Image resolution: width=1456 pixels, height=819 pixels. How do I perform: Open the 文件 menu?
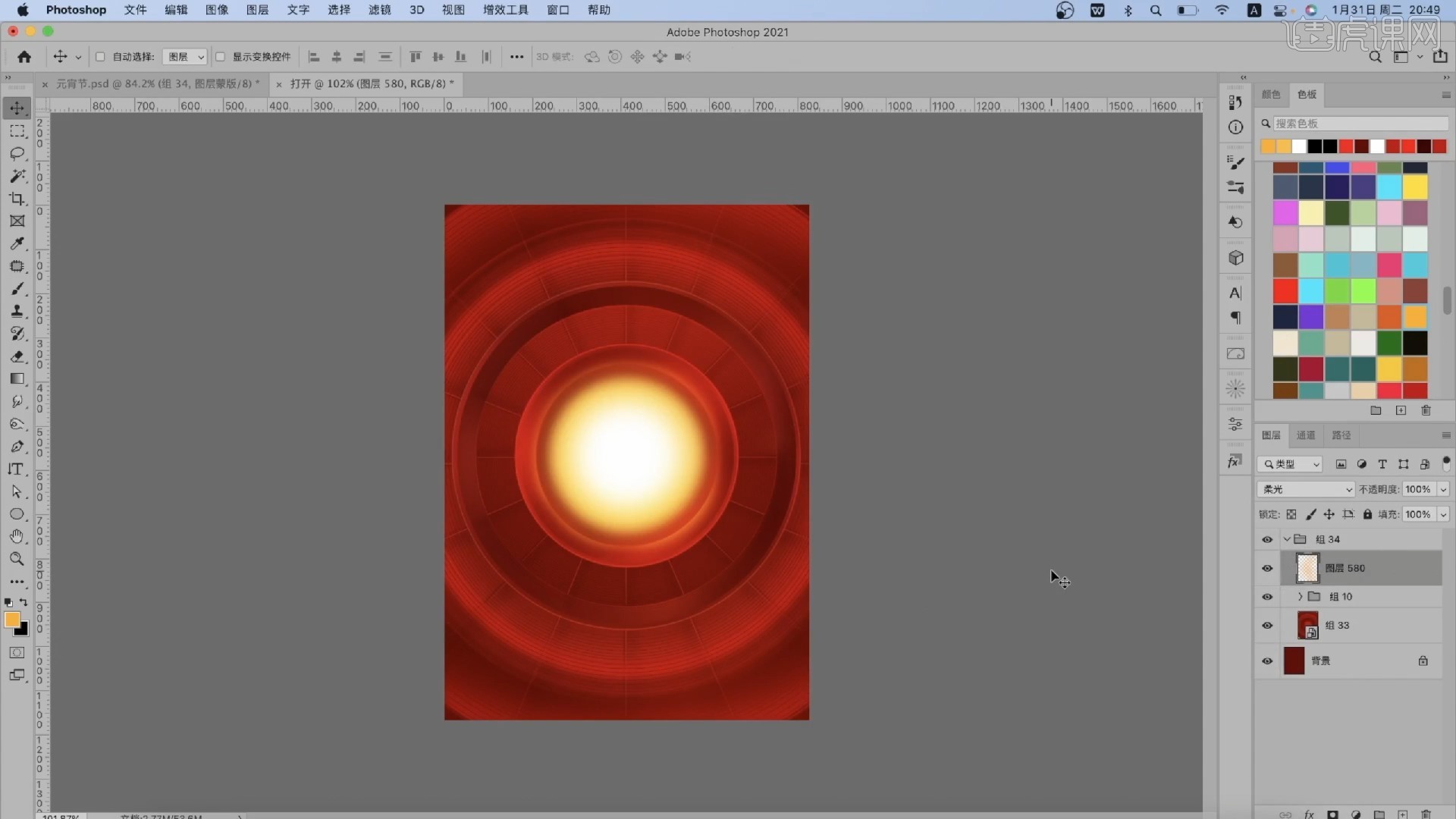click(x=135, y=10)
